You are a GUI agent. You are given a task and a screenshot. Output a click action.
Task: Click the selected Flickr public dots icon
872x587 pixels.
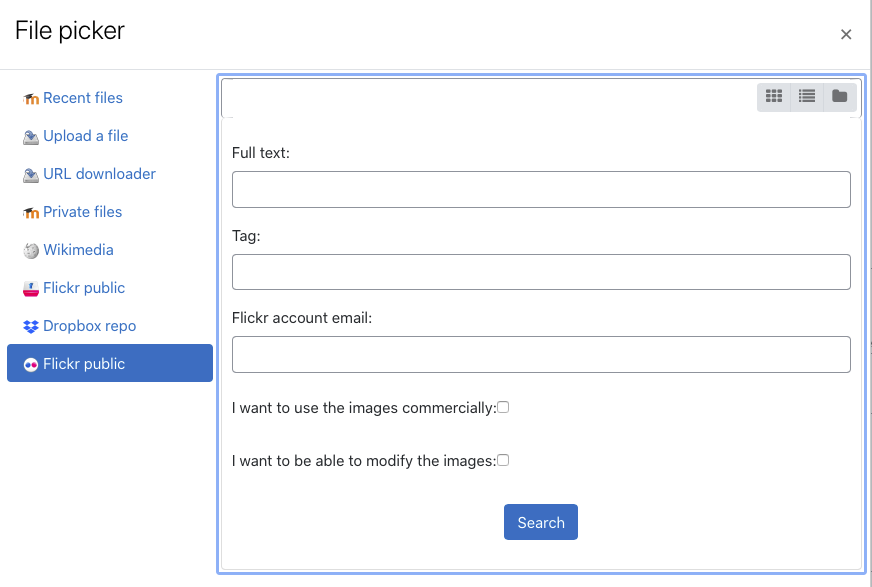pos(31,365)
